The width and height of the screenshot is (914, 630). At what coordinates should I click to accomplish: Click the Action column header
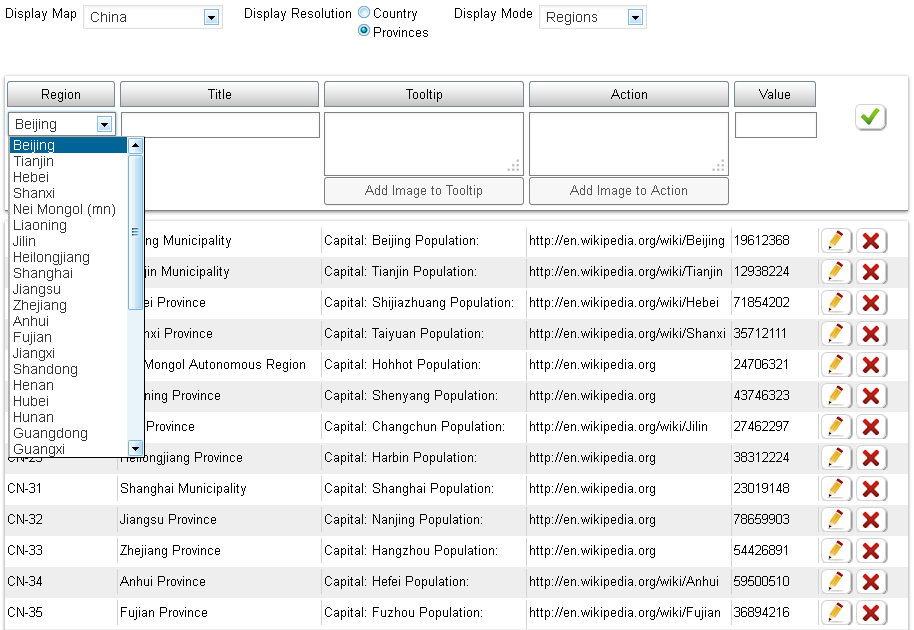pyautogui.click(x=629, y=94)
